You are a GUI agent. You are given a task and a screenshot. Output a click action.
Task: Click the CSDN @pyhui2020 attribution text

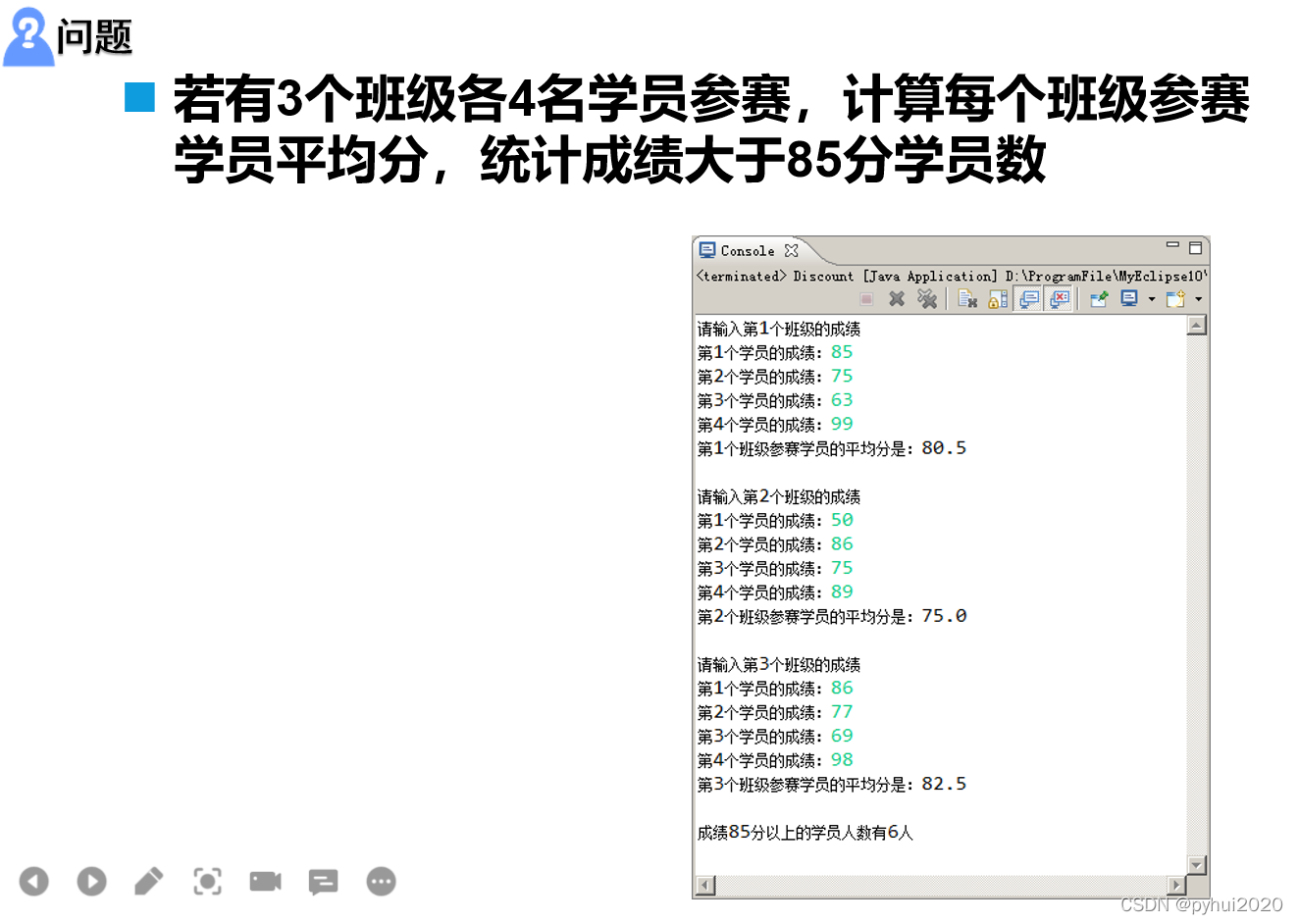(1201, 904)
